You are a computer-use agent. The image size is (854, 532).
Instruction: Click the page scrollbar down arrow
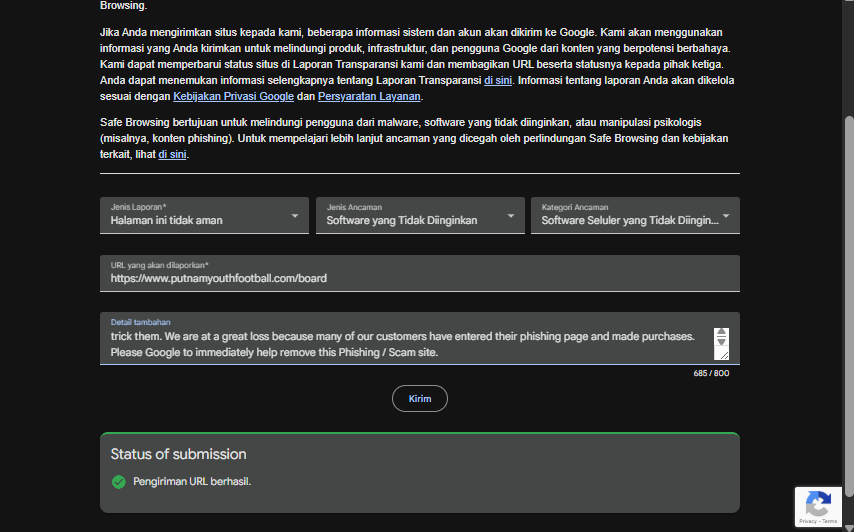pyautogui.click(x=849, y=527)
